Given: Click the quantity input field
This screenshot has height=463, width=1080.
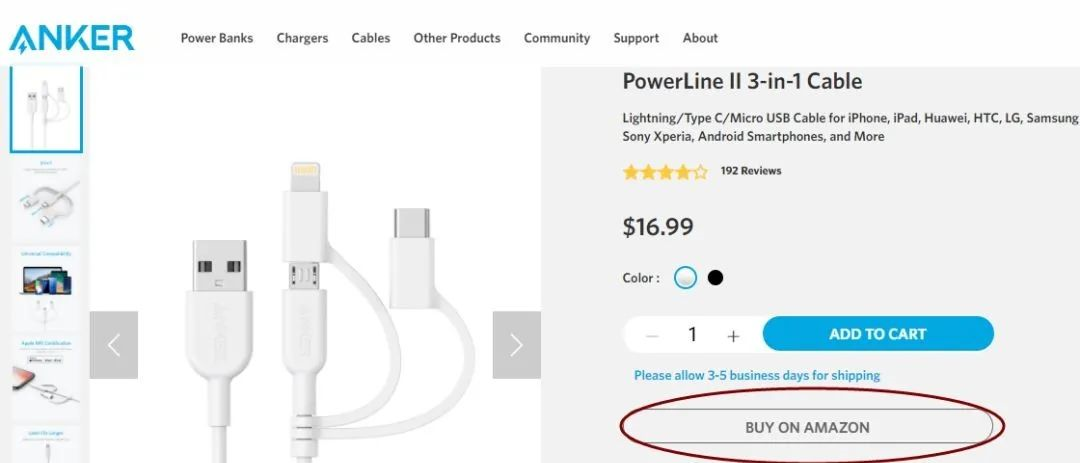Looking at the screenshot, I should pyautogui.click(x=692, y=335).
